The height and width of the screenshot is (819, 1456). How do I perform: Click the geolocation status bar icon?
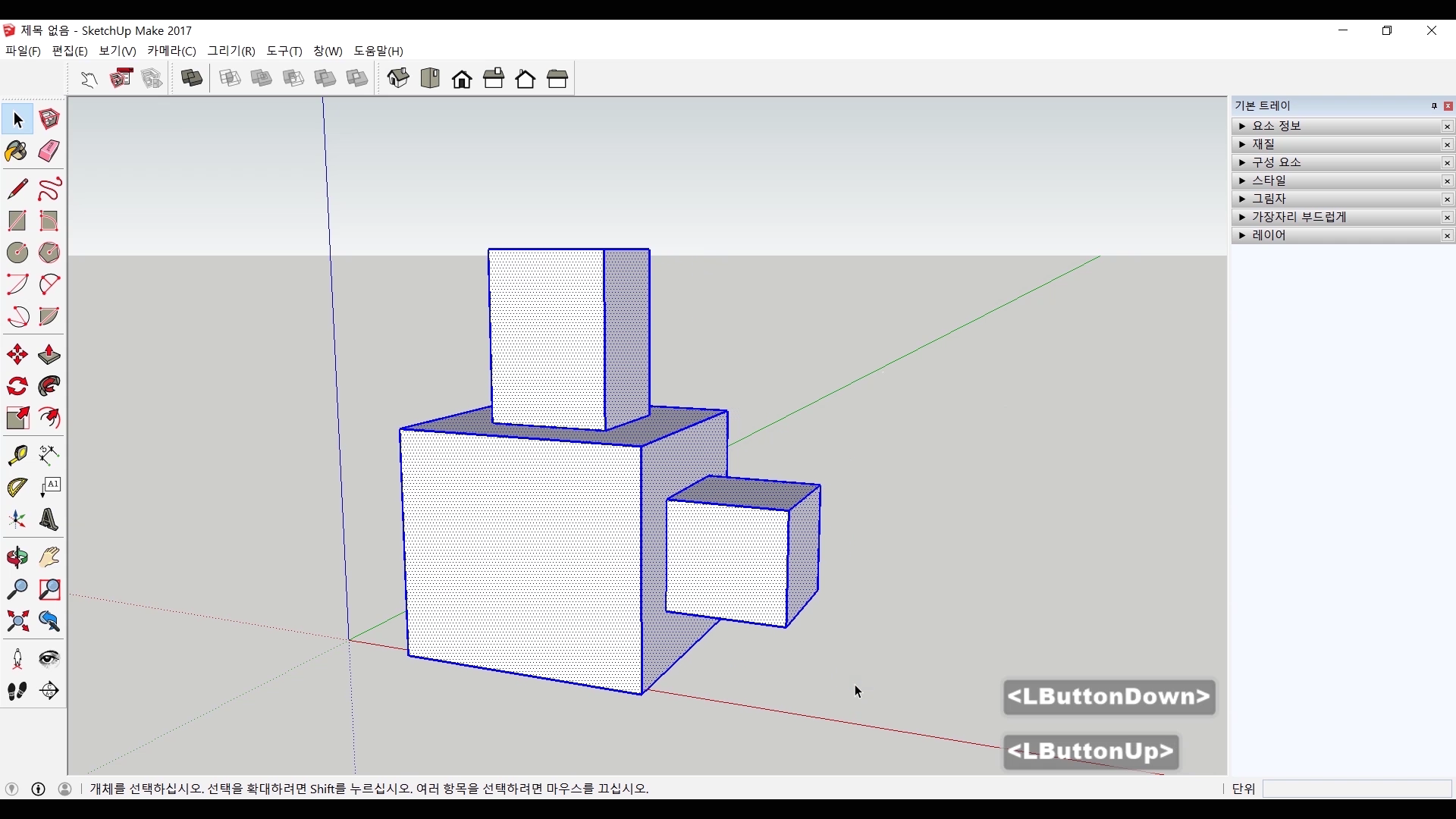point(11,789)
